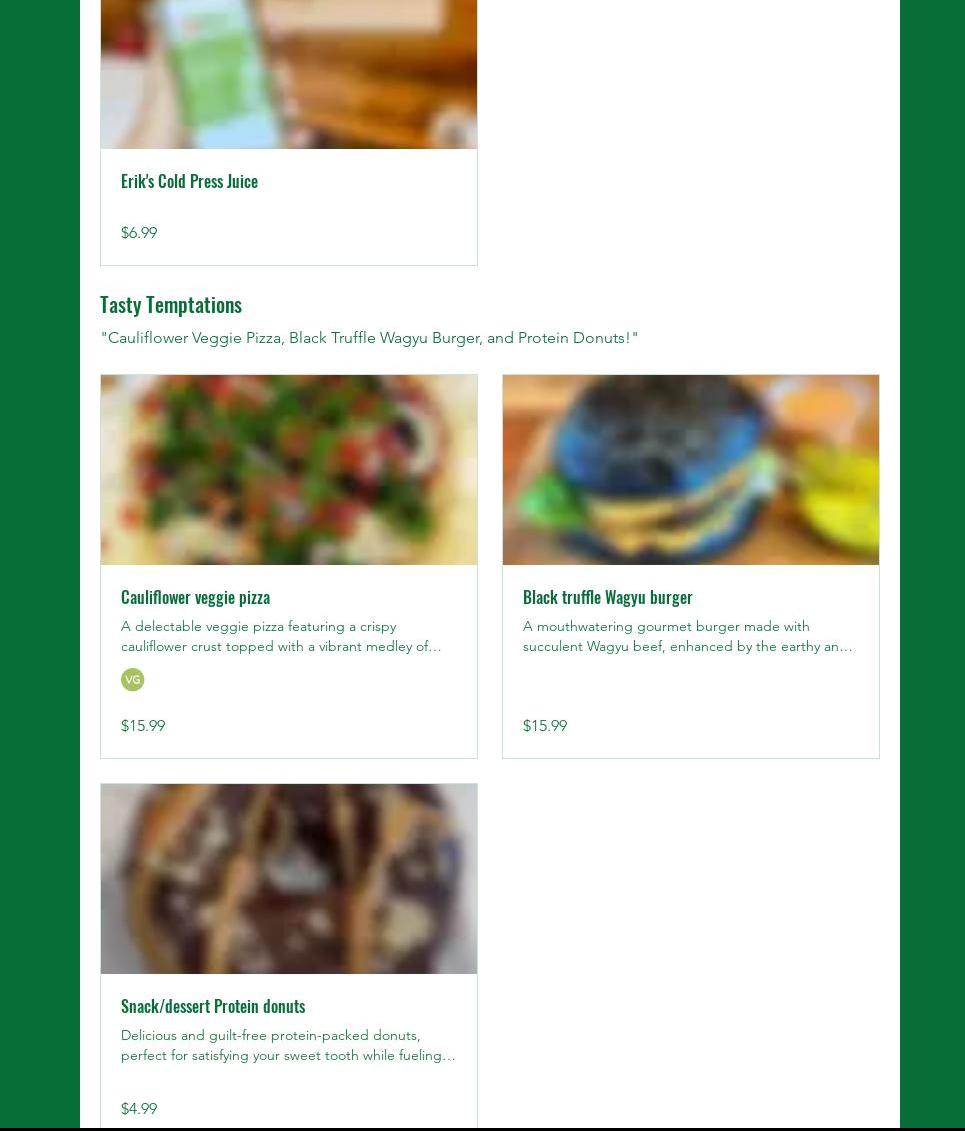
Task: Click the $6.99 juice price
Action: pyautogui.click(x=139, y=233)
